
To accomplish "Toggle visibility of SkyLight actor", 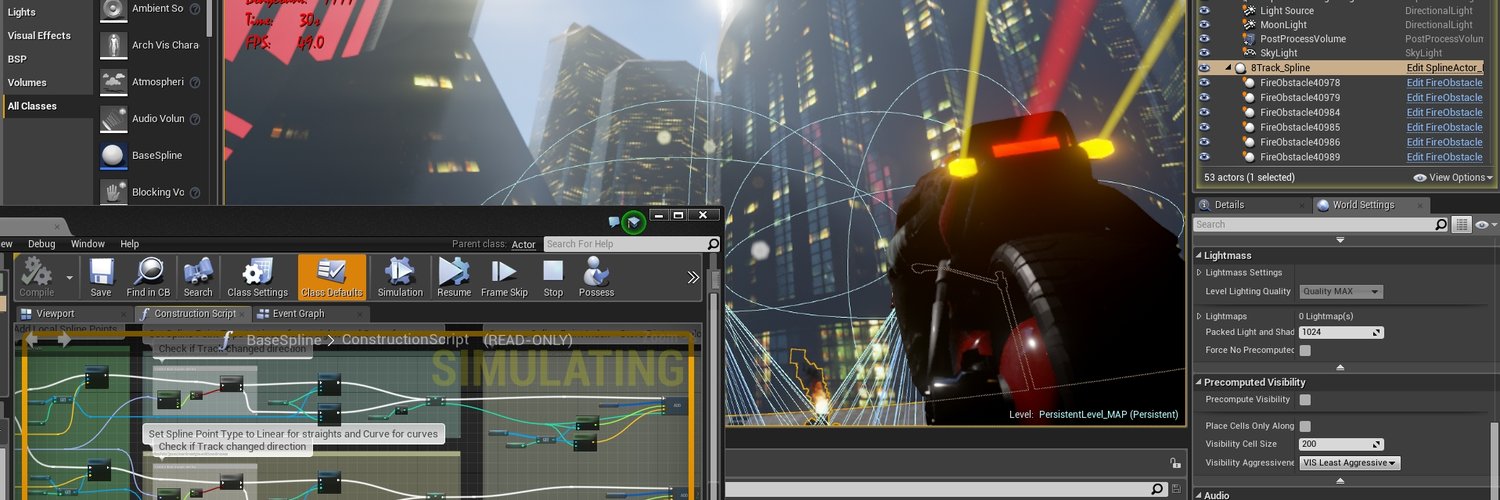I will (1204, 53).
